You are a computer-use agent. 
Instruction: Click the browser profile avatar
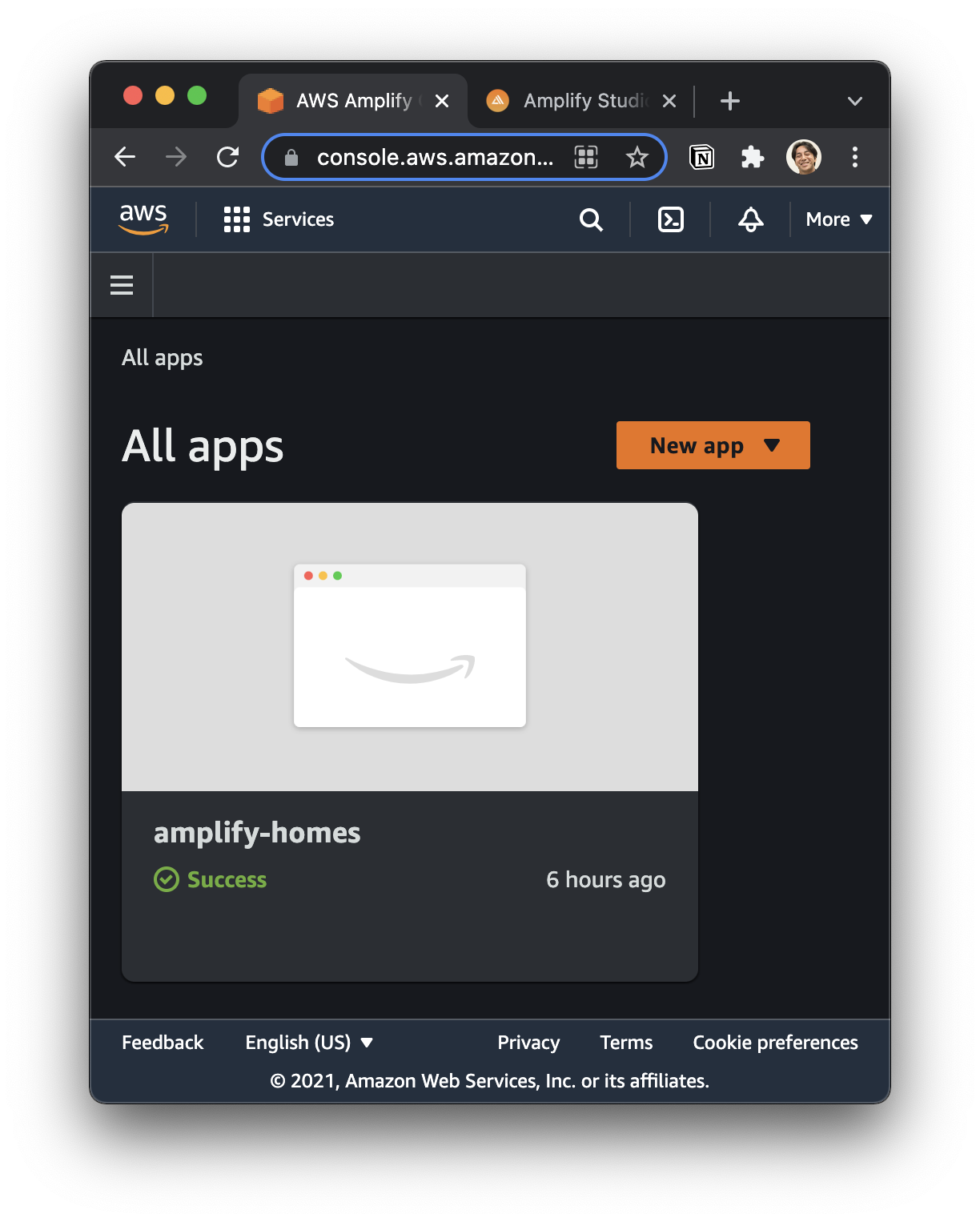point(804,157)
